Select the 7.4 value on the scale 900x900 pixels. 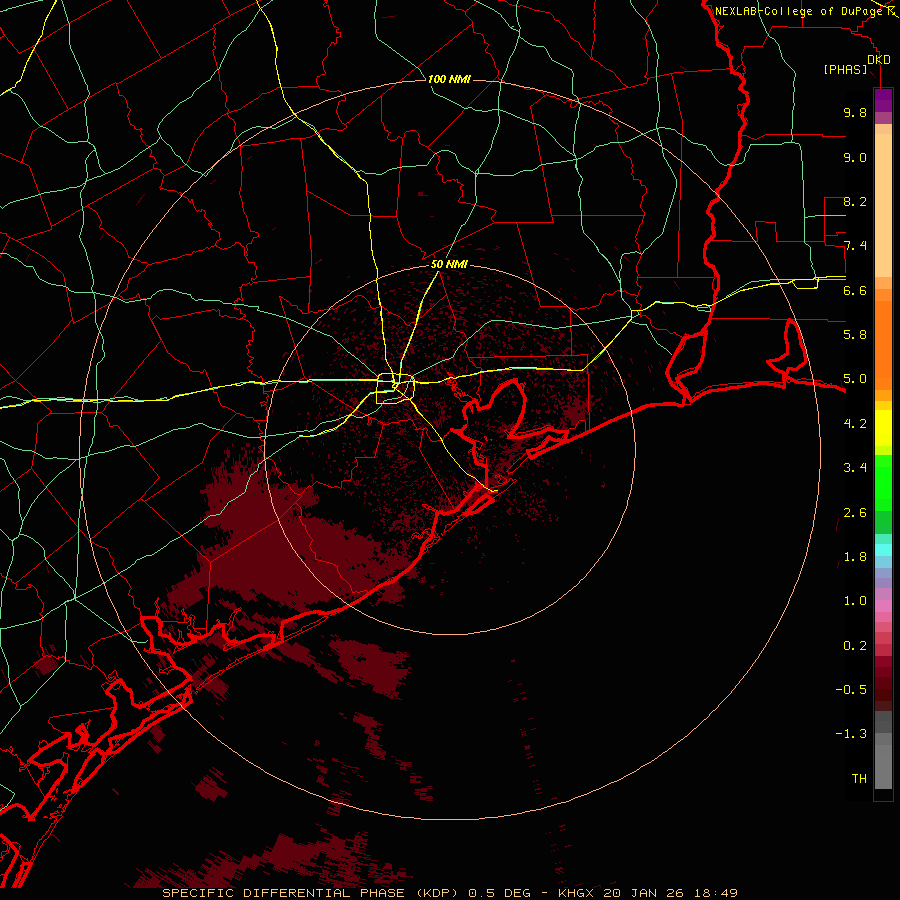[x=855, y=246]
